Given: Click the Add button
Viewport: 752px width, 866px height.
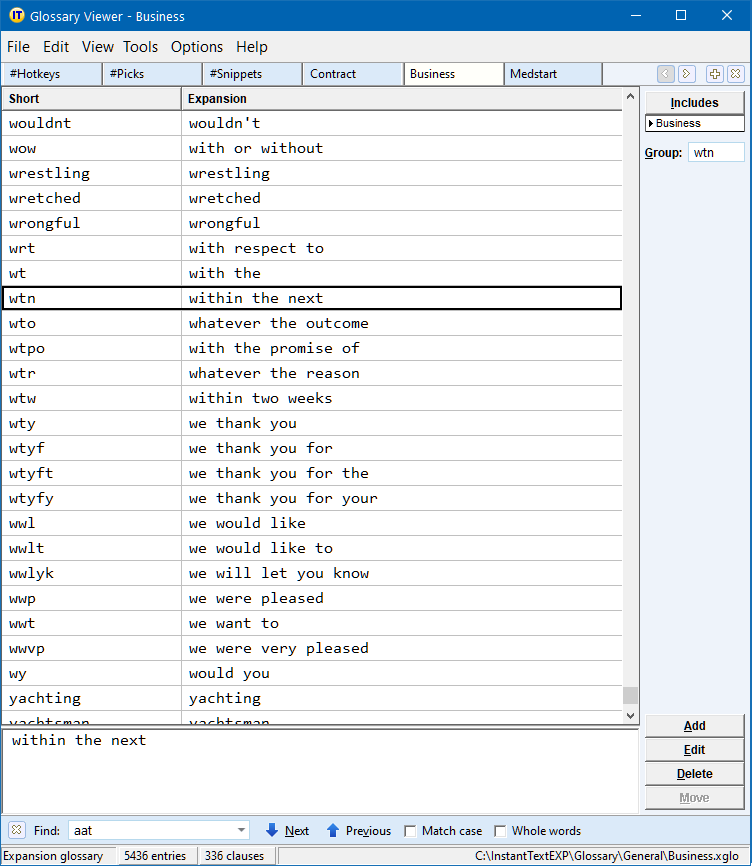Looking at the screenshot, I should tap(694, 726).
